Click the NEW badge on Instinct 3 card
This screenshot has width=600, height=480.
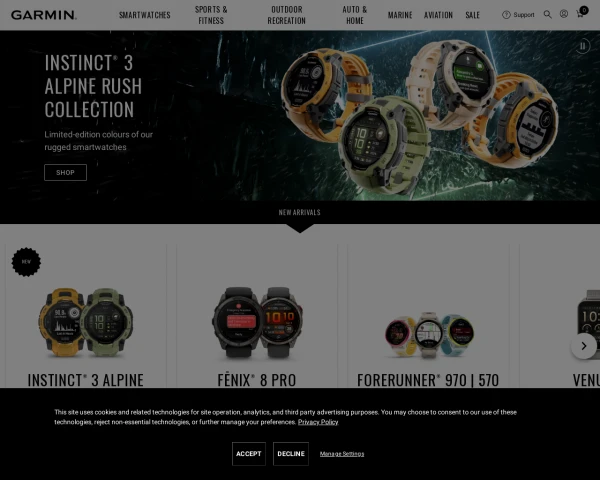coord(26,262)
